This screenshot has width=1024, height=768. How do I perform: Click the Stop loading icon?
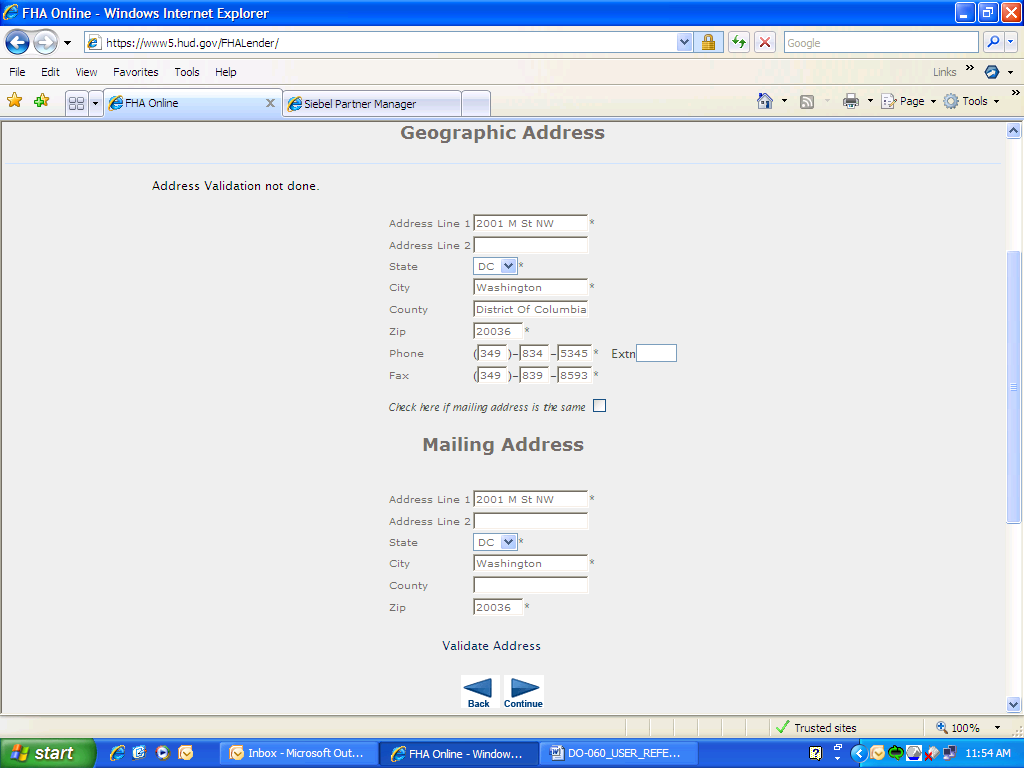point(765,42)
